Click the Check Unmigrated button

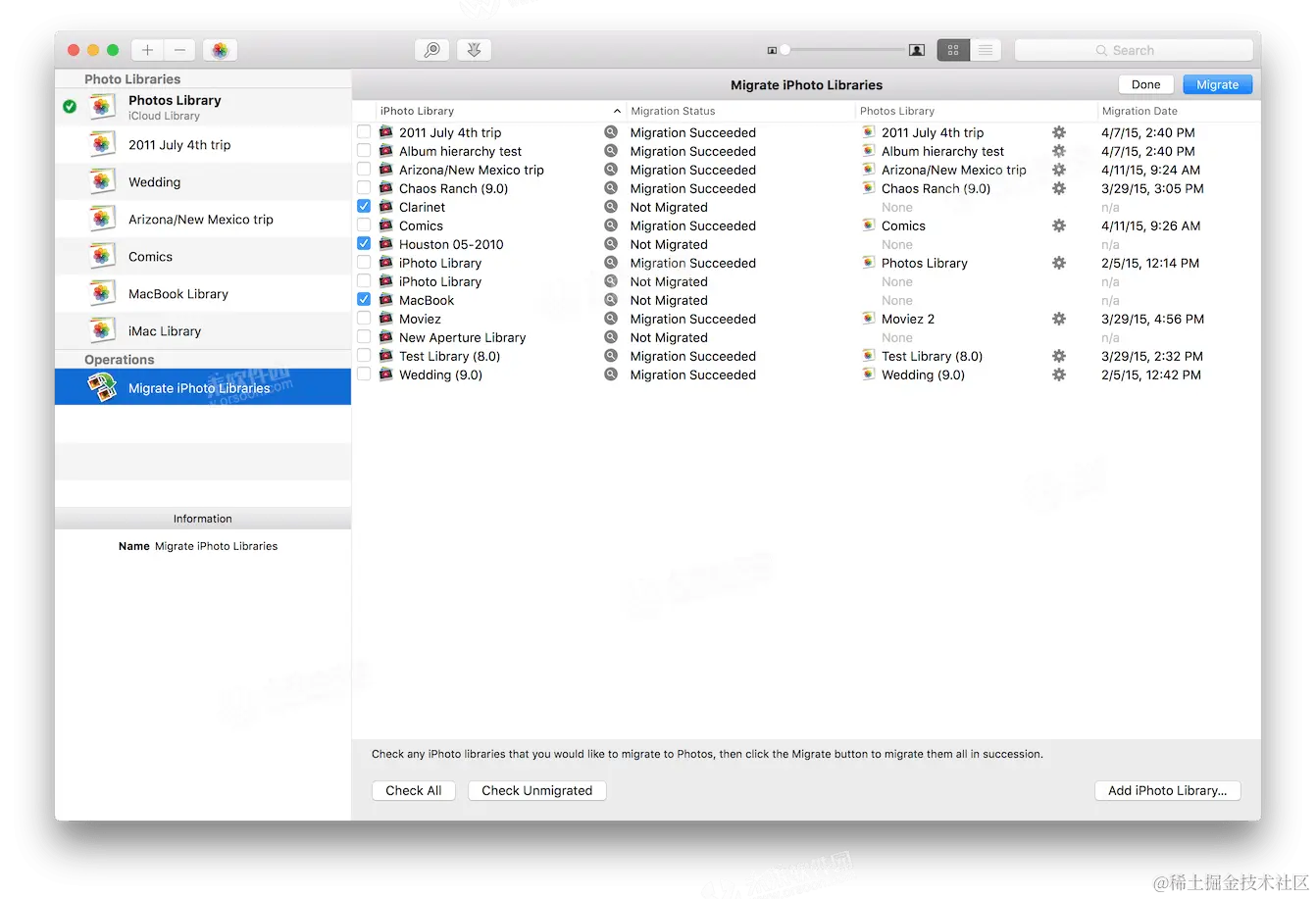coord(536,790)
